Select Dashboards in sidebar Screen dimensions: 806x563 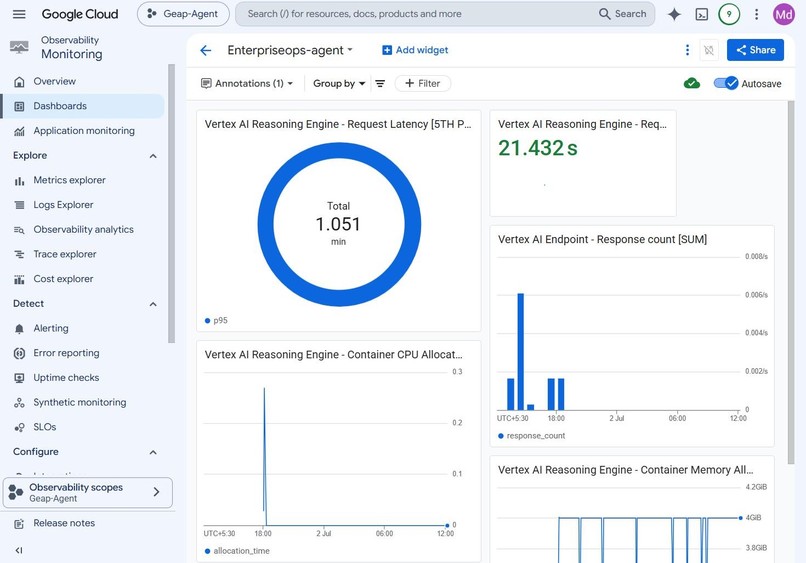(x=82, y=106)
